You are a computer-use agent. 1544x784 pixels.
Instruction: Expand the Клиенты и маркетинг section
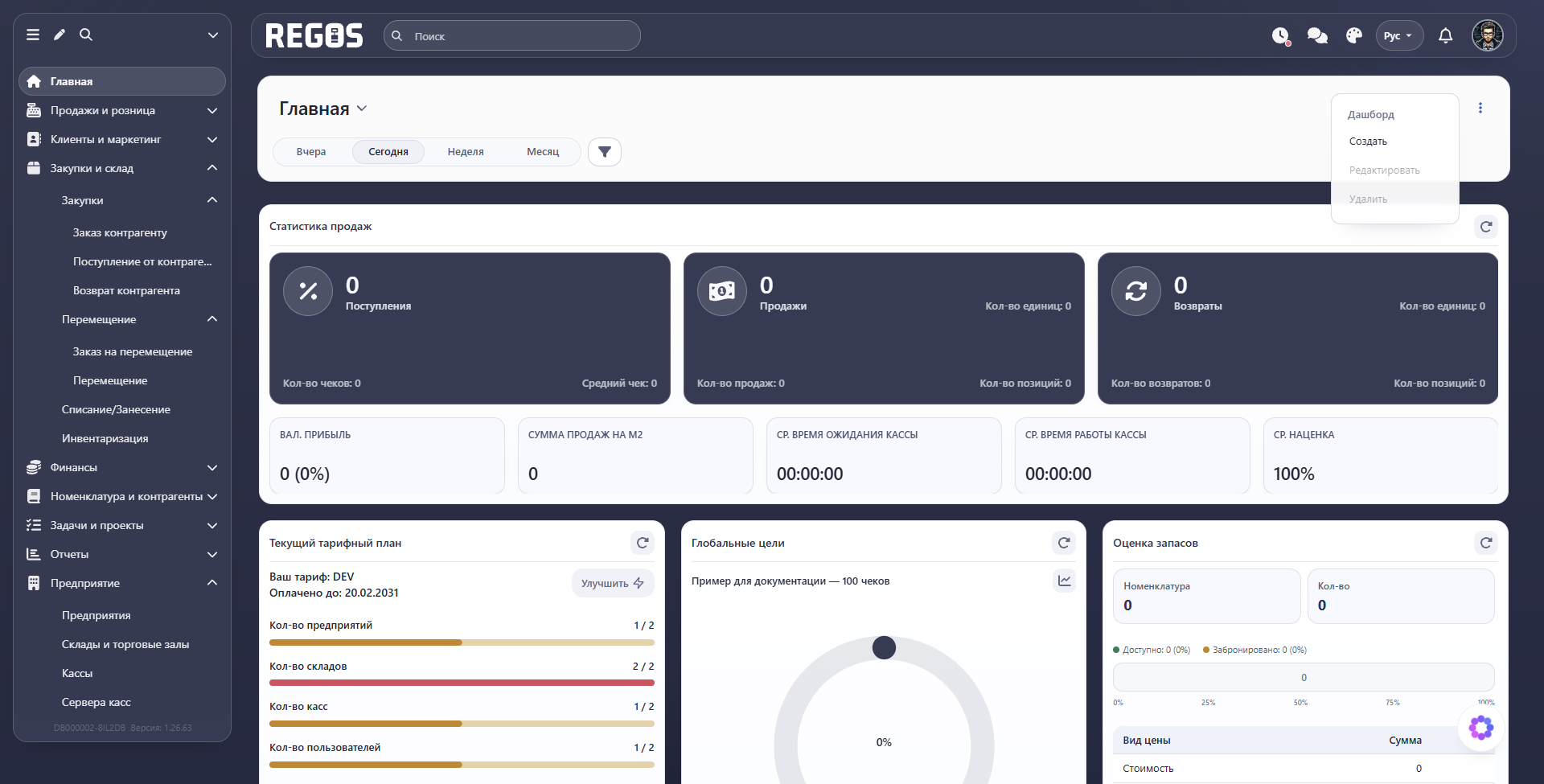[122, 139]
